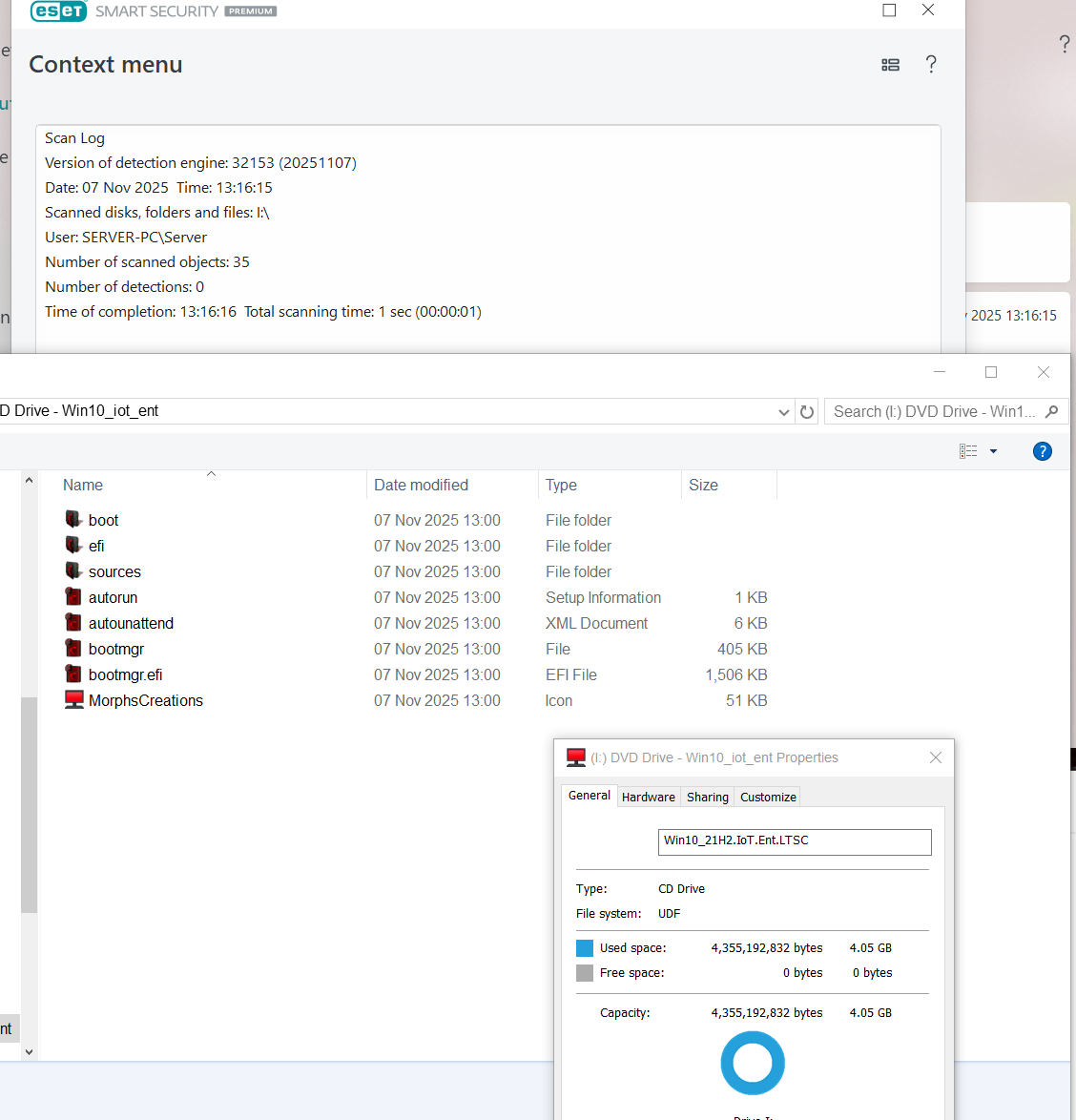Switch to the General tab

click(x=590, y=796)
